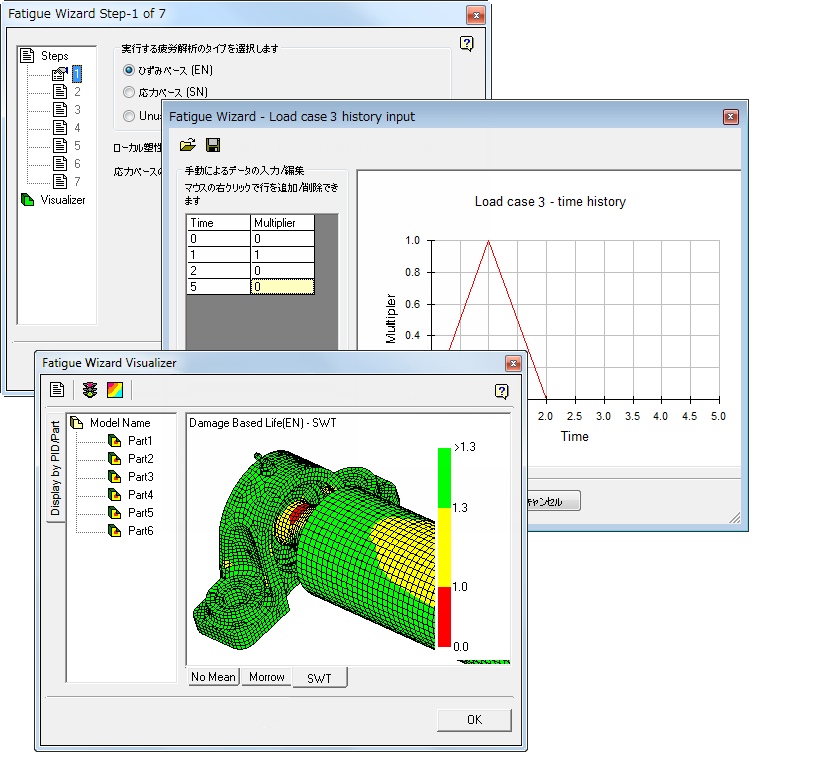
Task: Click Time cell with value 2
Action: coord(219,270)
